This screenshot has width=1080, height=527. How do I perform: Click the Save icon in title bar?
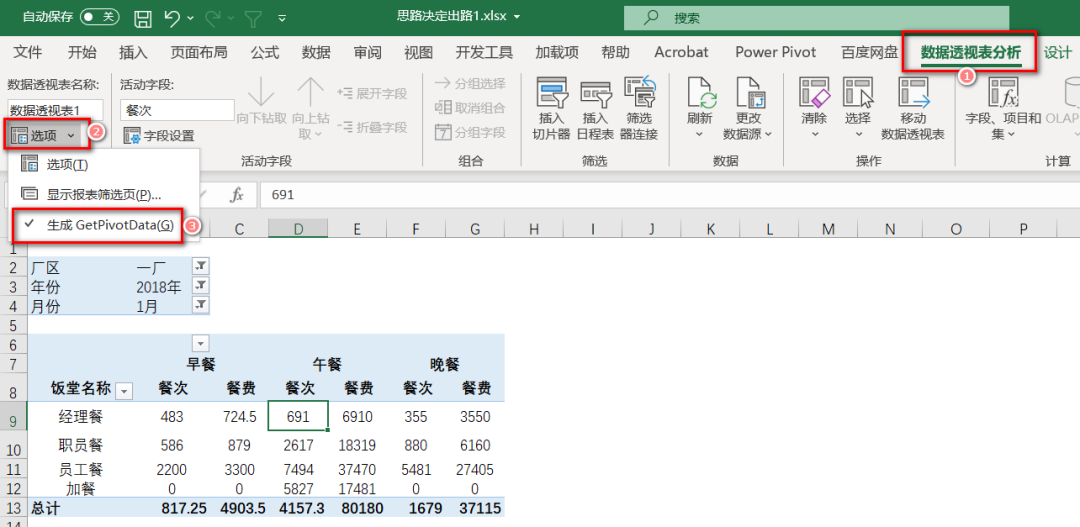coord(142,18)
